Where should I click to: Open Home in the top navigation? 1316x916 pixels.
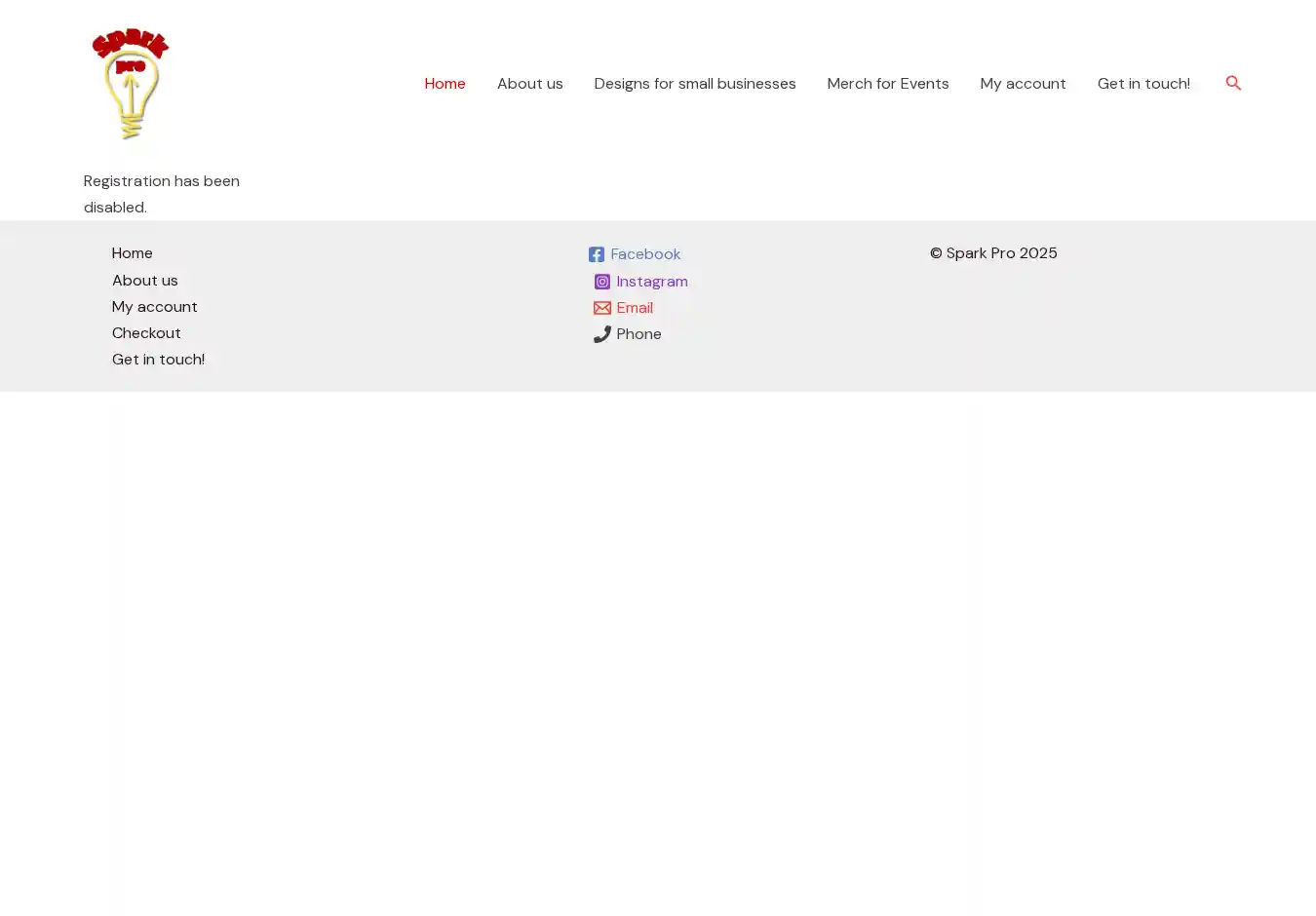(x=445, y=84)
